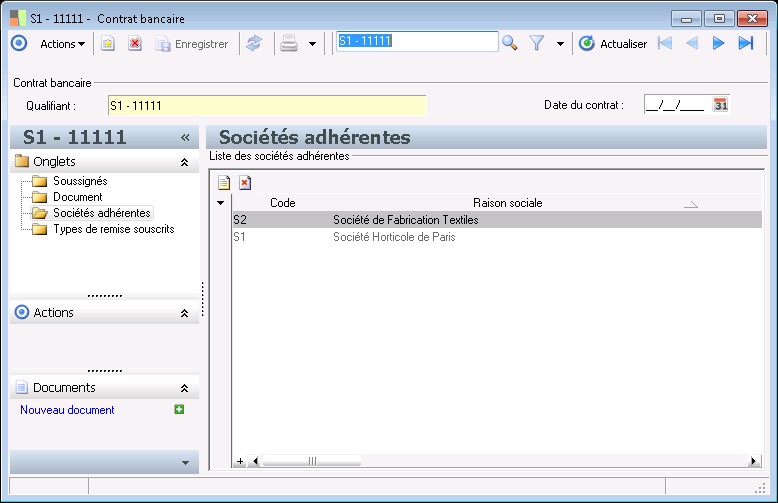Collapse the Onglets section
The height and width of the screenshot is (503, 778).
[185, 162]
